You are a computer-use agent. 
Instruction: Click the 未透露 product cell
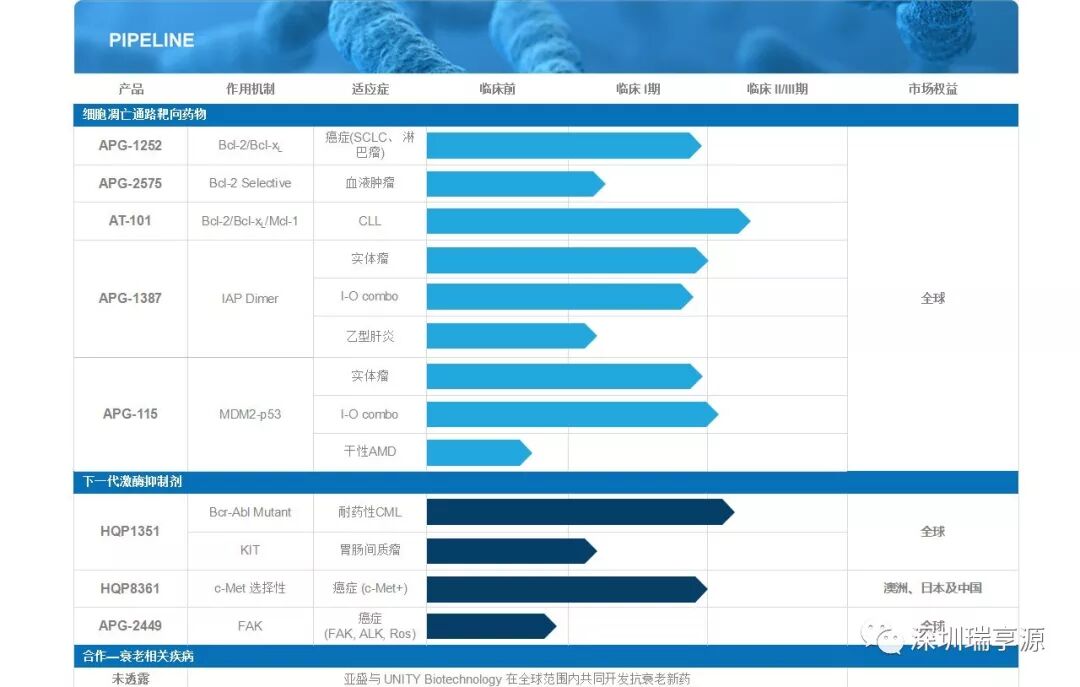point(130,678)
